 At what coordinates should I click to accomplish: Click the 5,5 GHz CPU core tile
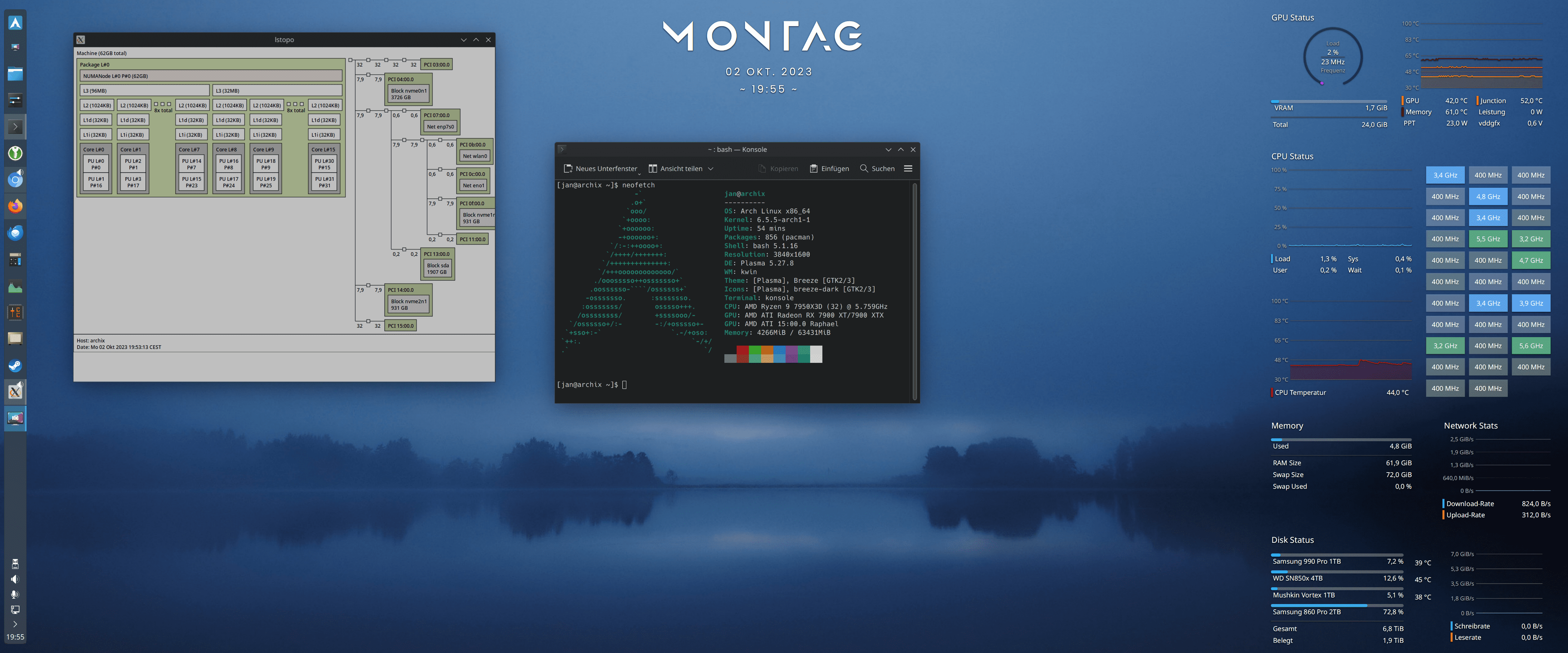click(1488, 239)
